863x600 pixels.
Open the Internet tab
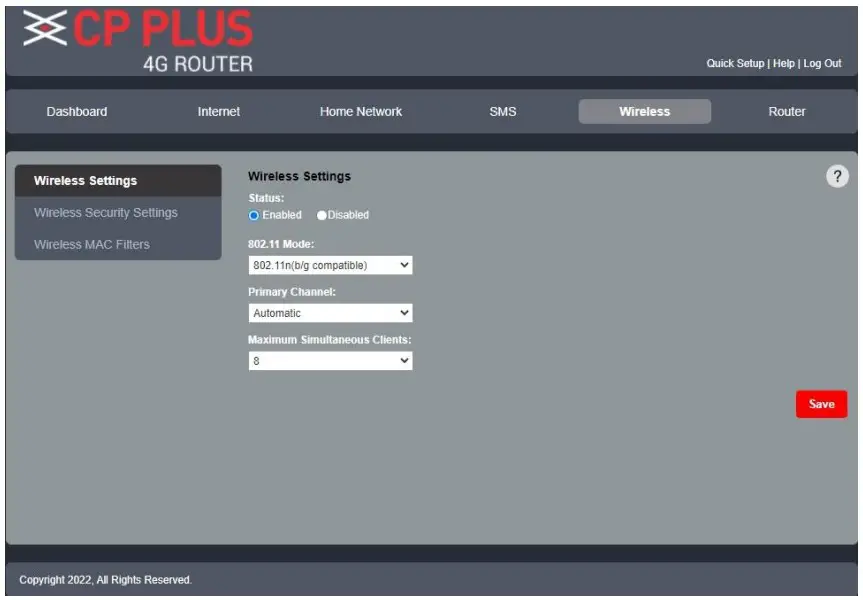219,112
